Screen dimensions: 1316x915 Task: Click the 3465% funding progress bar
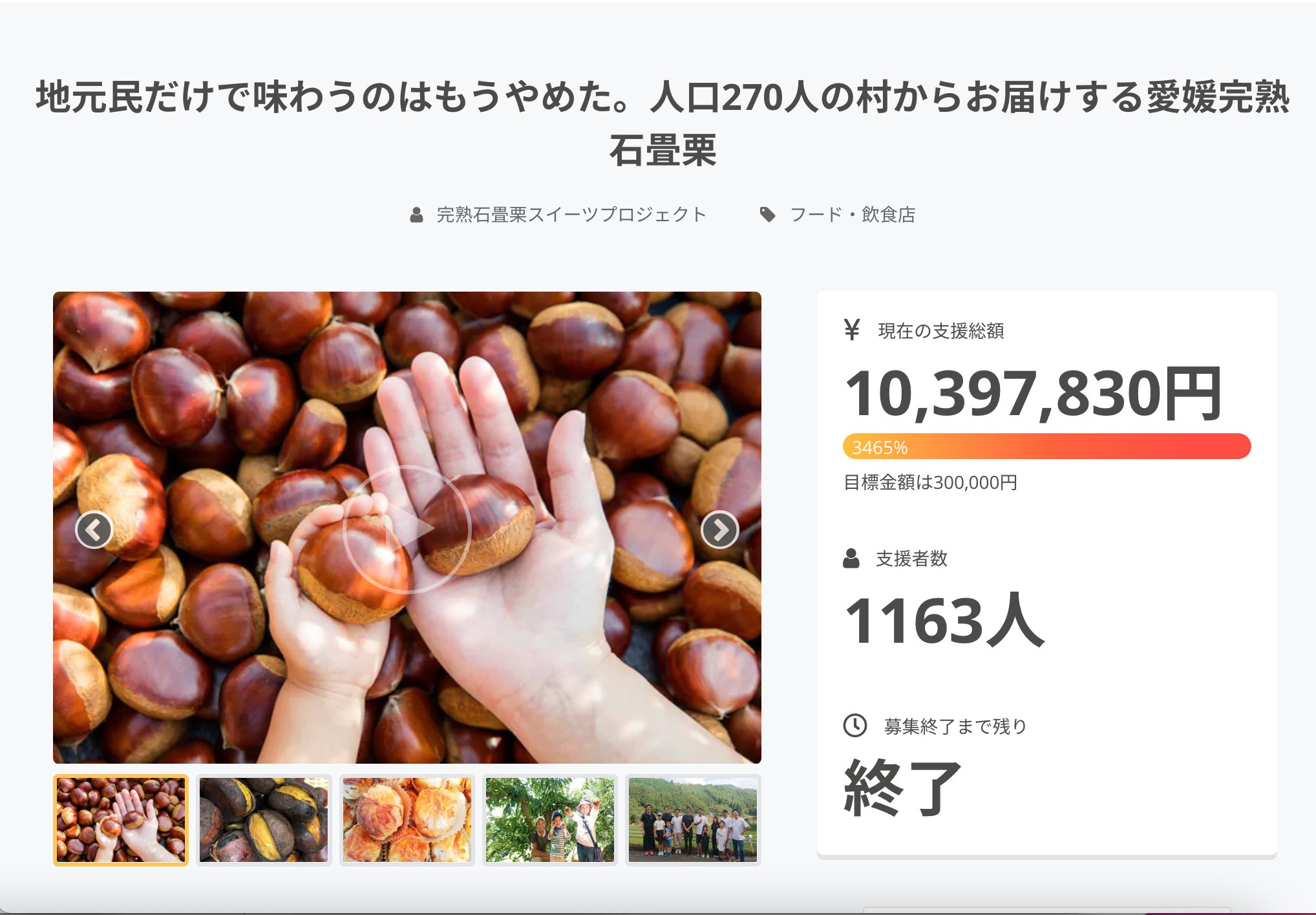1046,447
